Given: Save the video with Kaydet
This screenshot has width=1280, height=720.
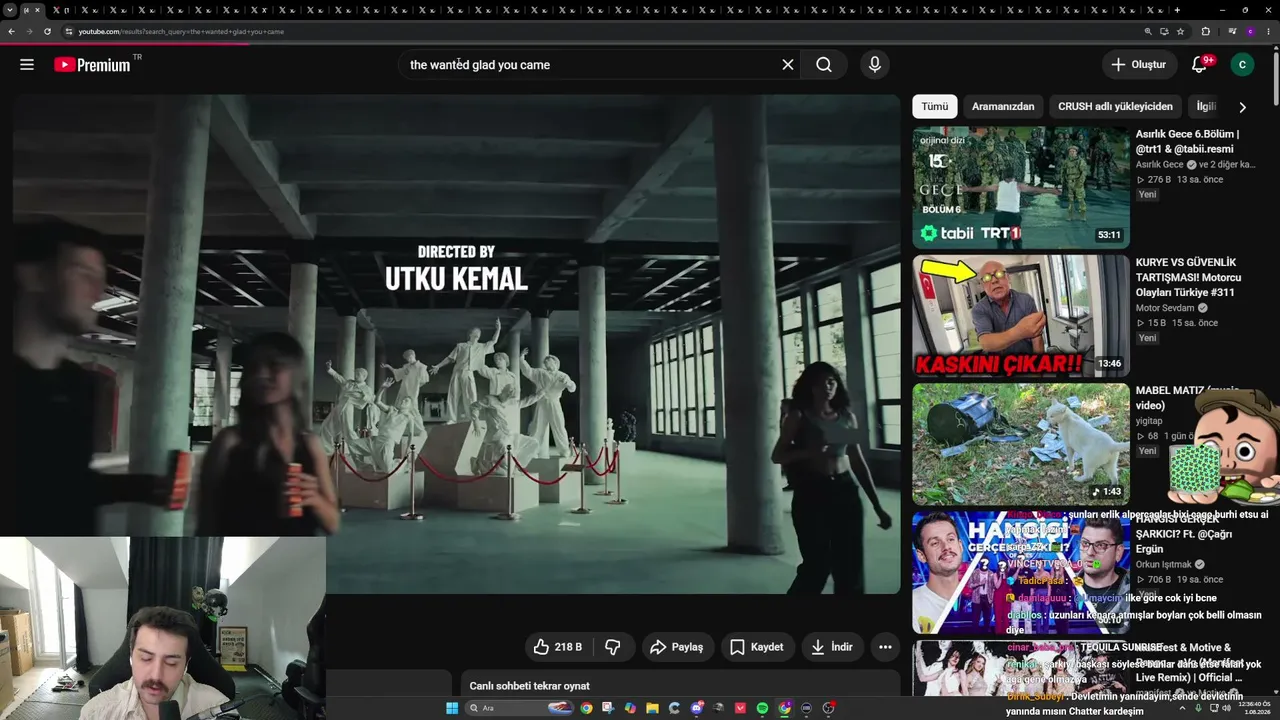Looking at the screenshot, I should (x=757, y=647).
